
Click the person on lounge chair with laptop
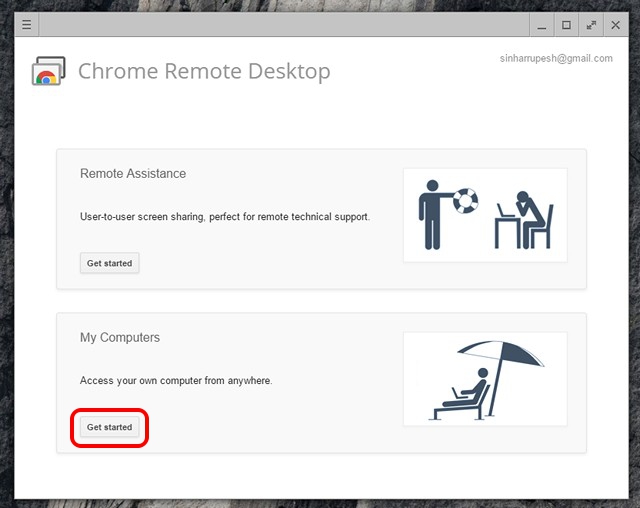[468, 396]
